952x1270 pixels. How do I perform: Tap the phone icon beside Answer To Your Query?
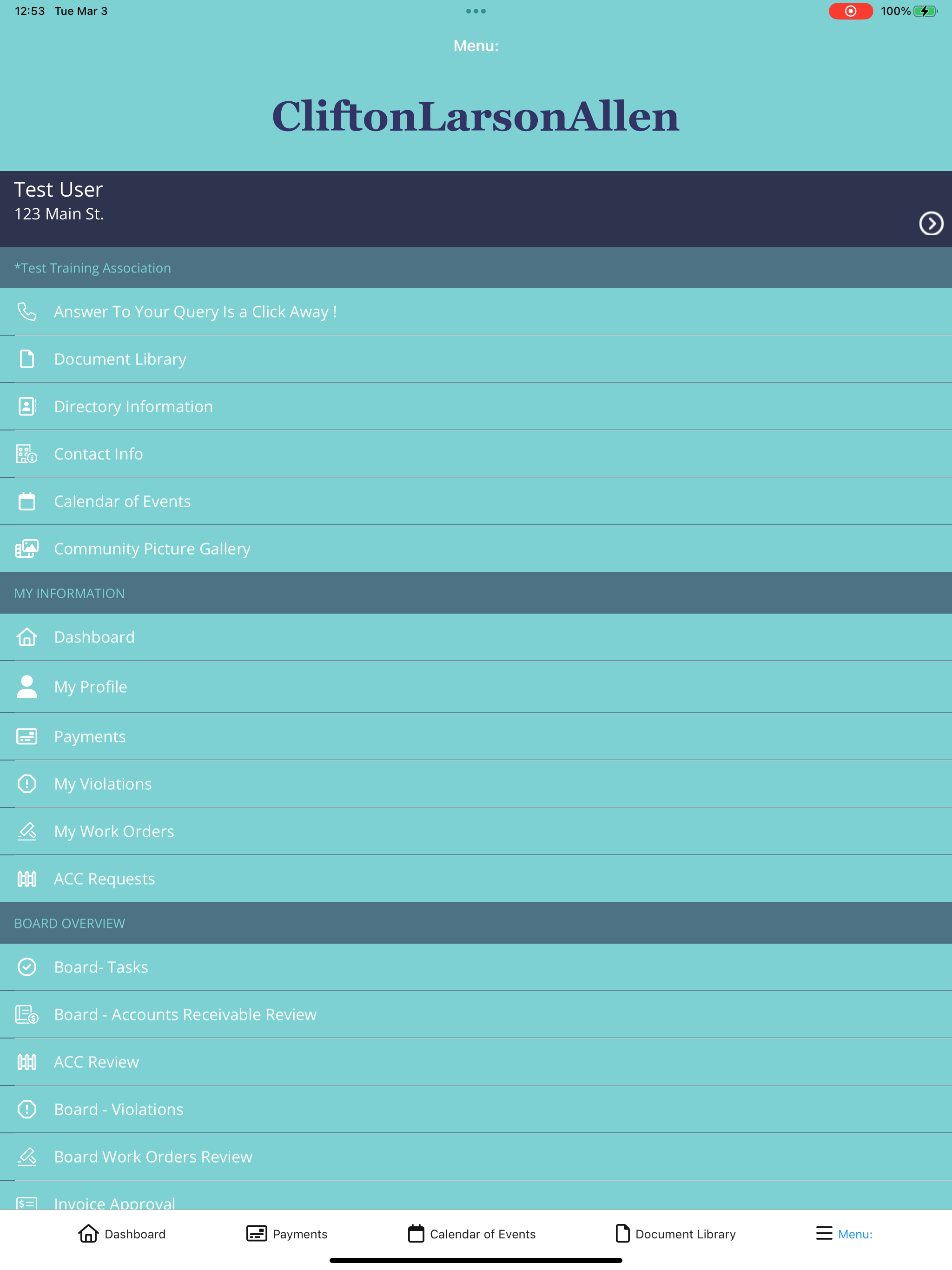point(26,312)
